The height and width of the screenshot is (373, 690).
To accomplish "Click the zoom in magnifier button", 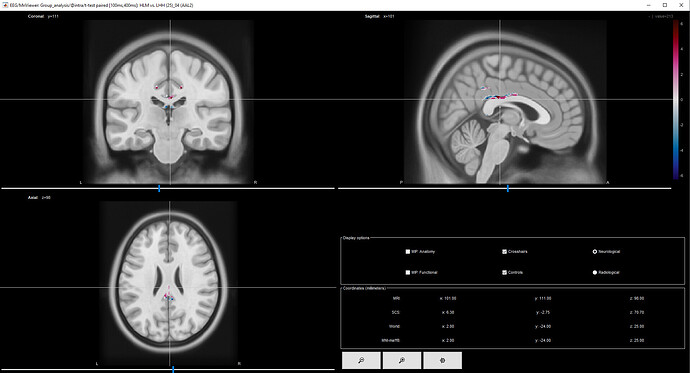I will 402,360.
